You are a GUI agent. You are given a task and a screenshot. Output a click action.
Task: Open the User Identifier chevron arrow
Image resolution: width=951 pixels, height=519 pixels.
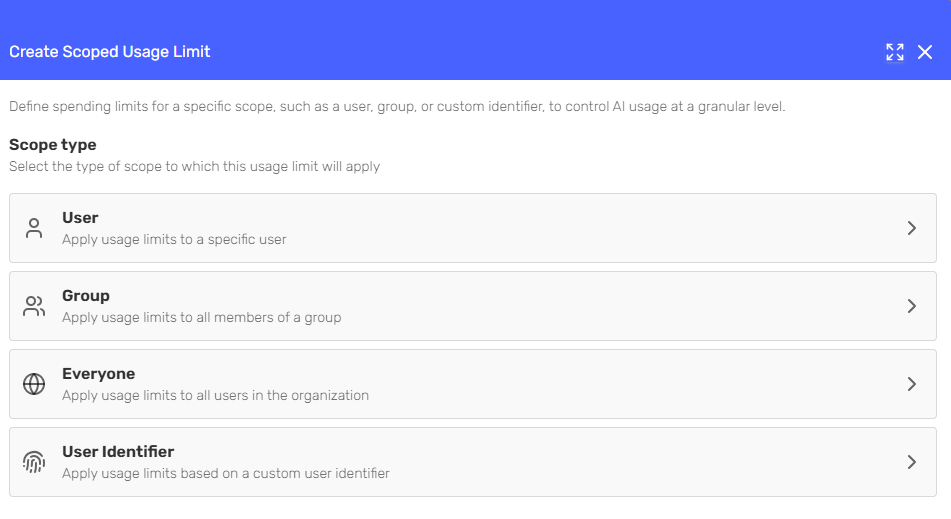click(x=911, y=462)
